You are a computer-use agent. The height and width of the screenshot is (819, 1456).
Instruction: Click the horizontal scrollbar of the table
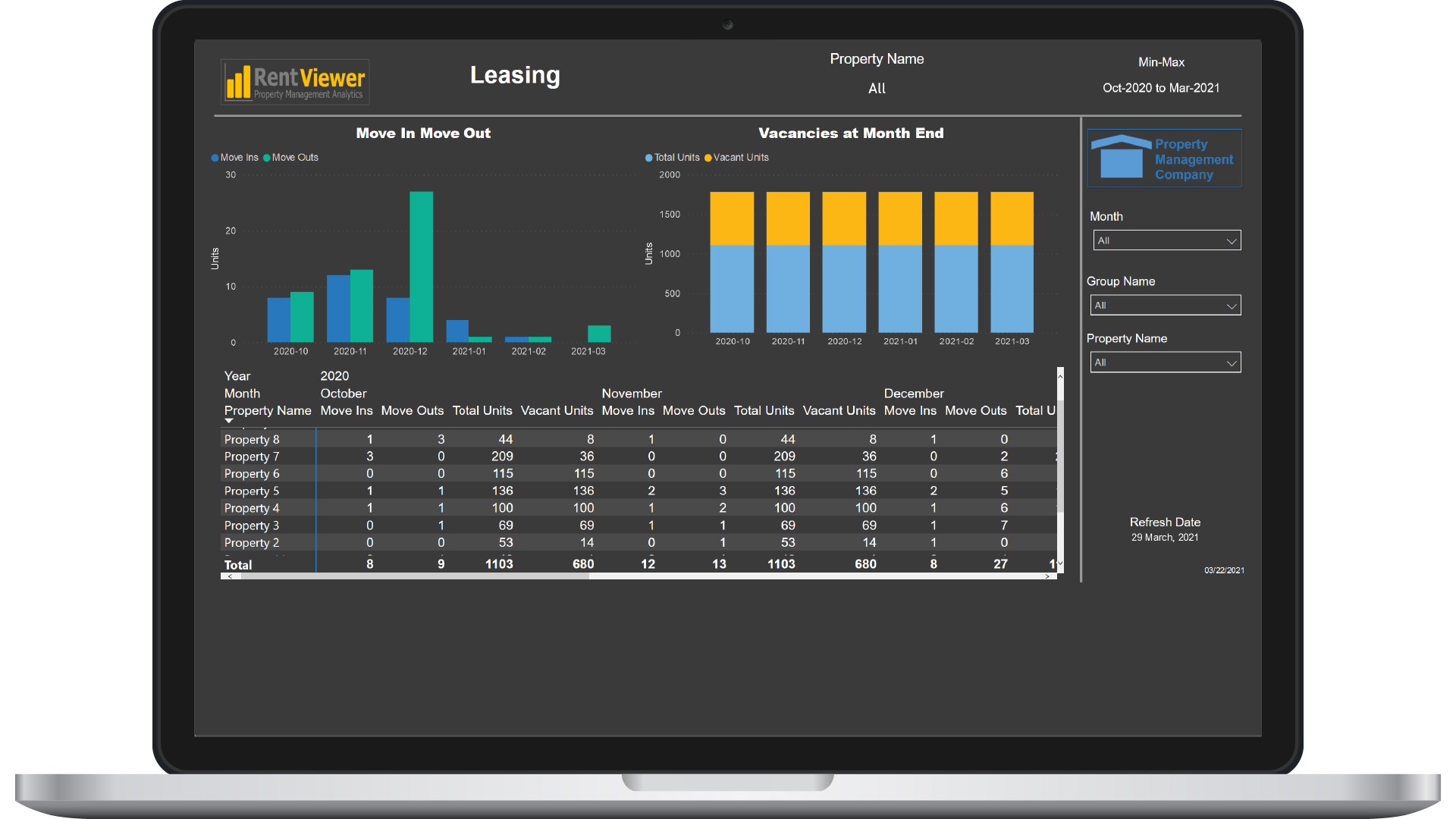tap(414, 577)
